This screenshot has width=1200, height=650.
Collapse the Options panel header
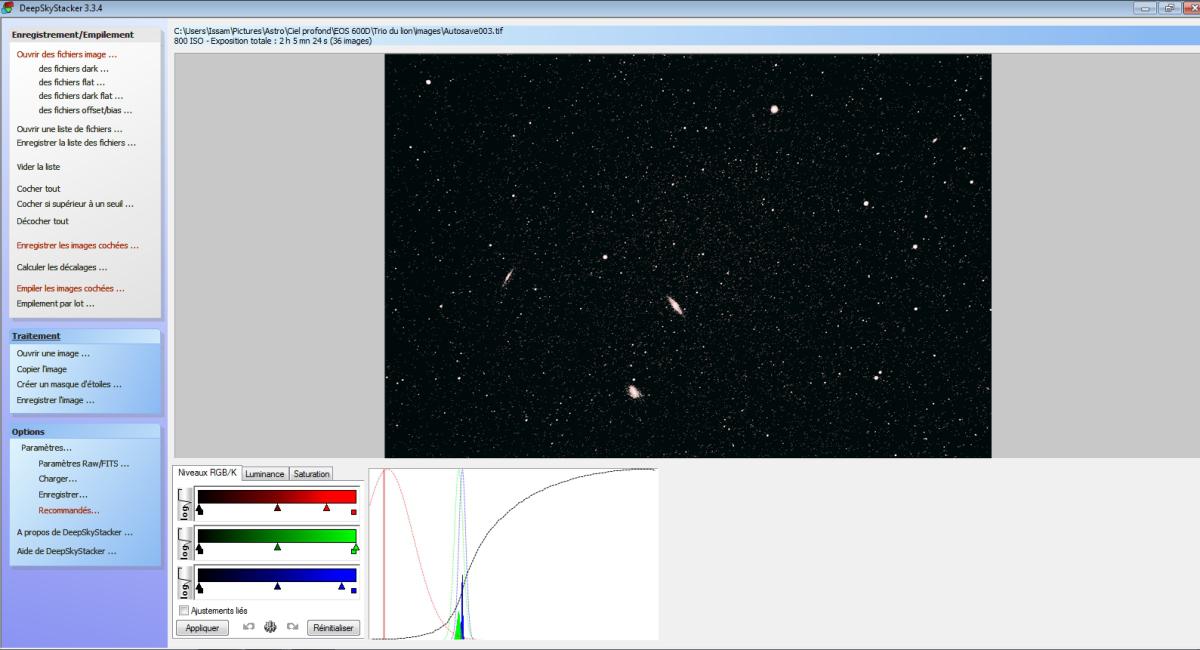point(85,432)
